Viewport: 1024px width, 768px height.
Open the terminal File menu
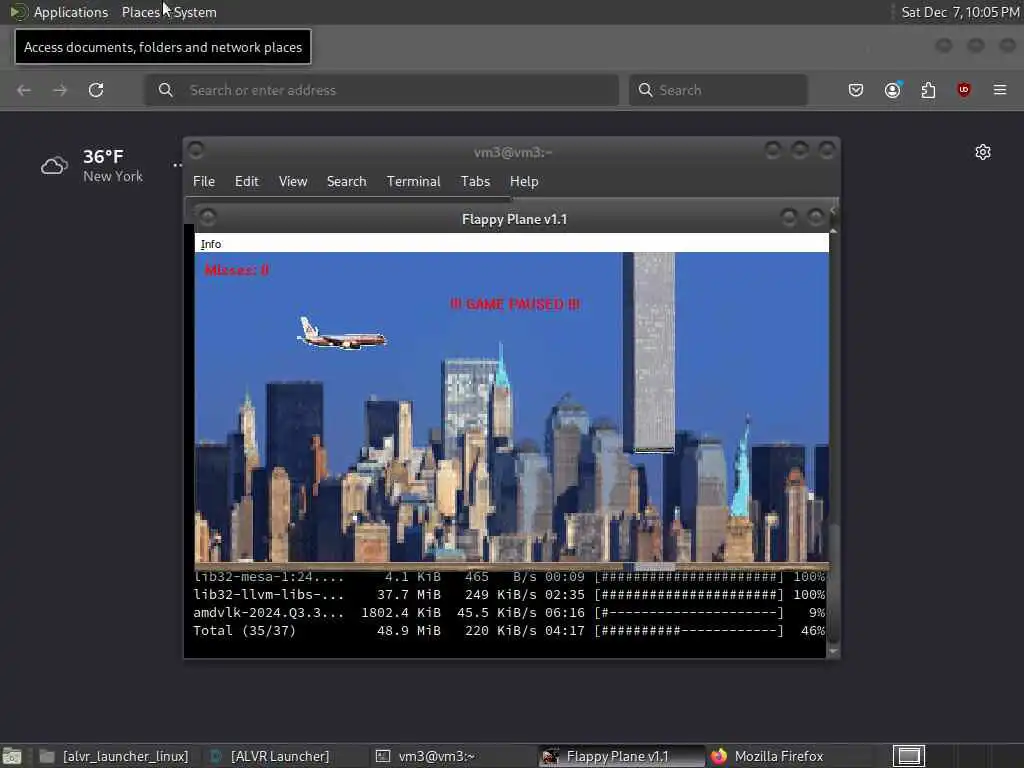(204, 182)
